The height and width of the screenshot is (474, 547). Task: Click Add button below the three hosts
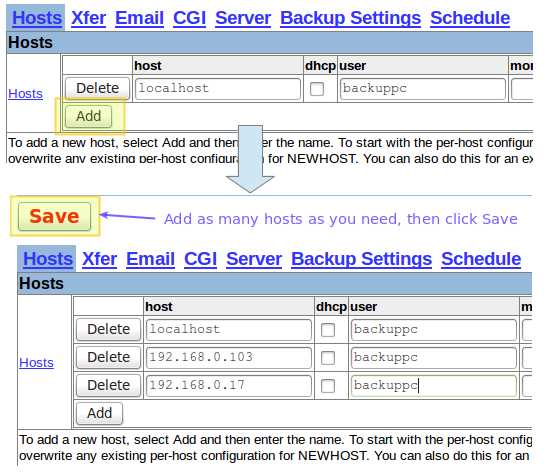click(99, 413)
